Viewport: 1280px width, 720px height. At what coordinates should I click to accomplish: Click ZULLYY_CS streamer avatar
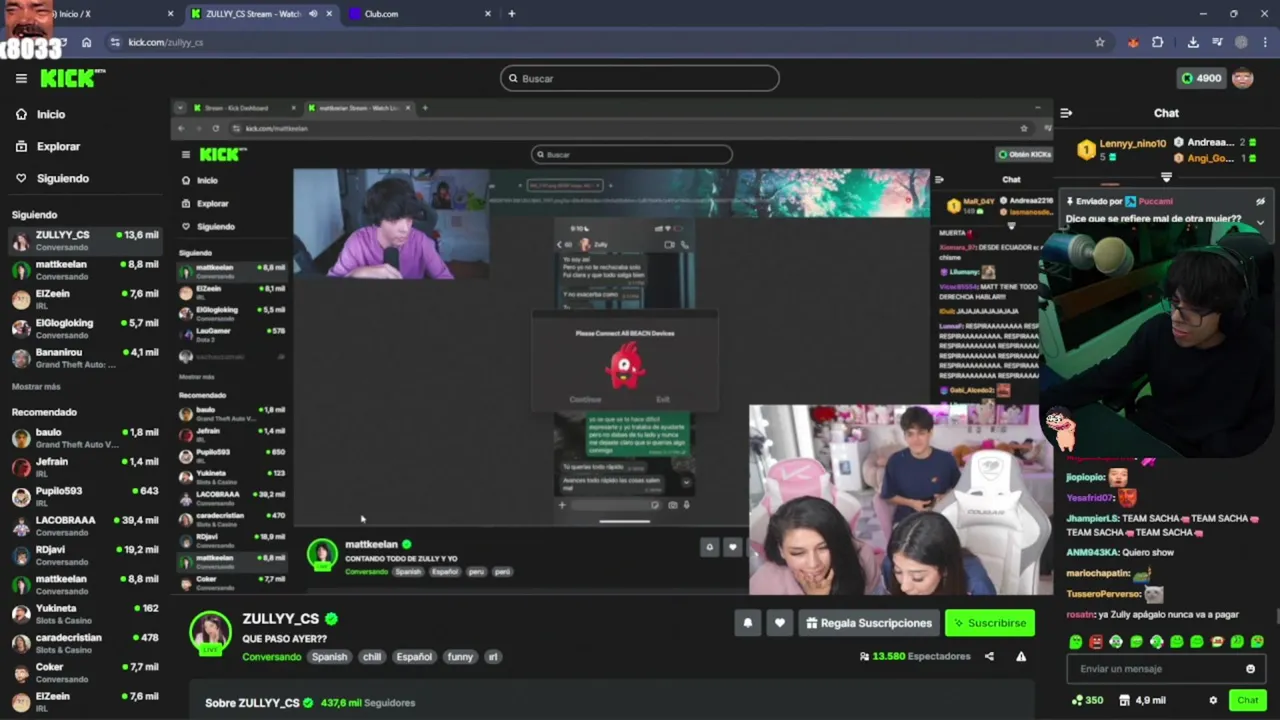click(210, 632)
